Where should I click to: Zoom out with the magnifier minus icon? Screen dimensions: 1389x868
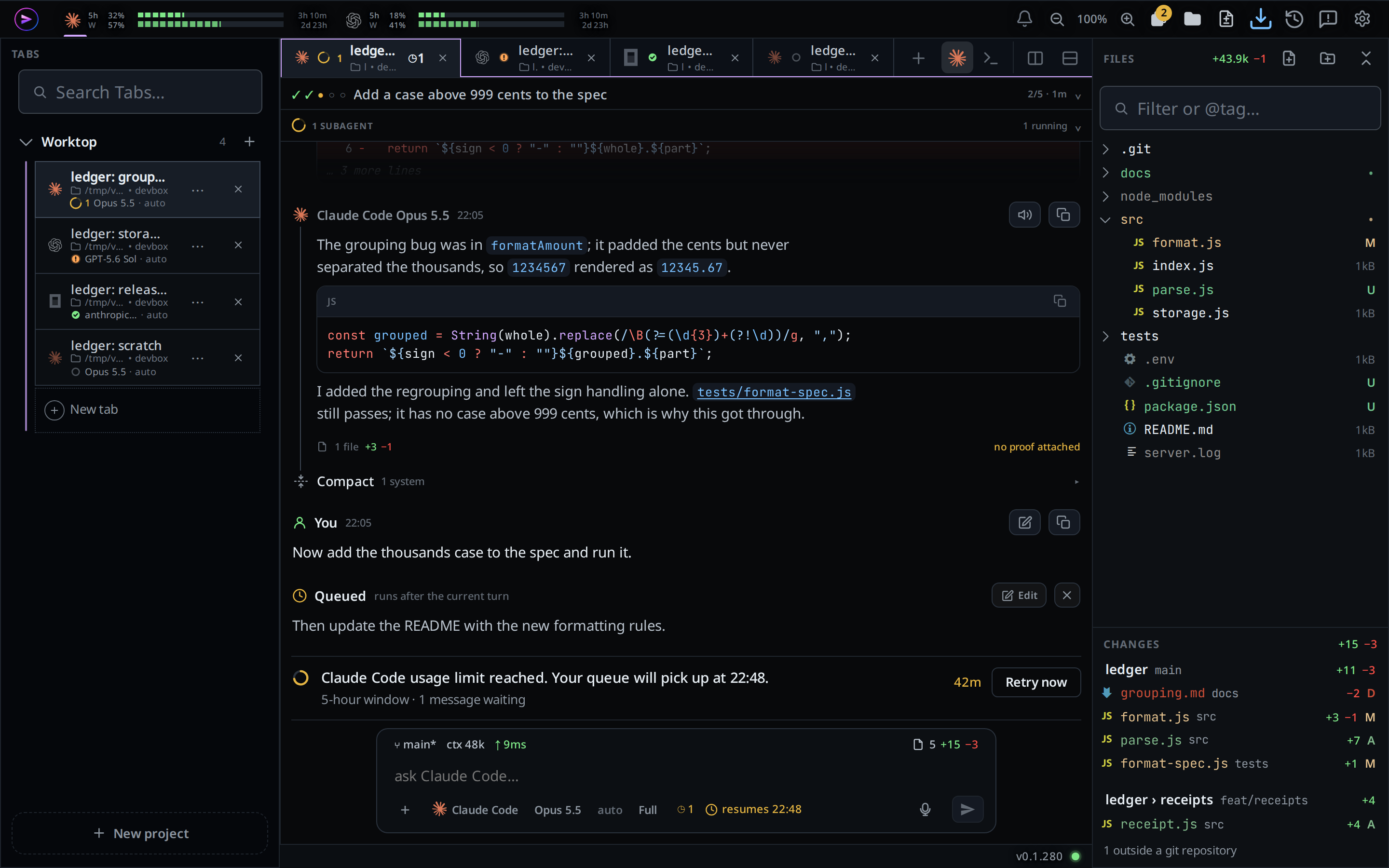pos(1057,19)
